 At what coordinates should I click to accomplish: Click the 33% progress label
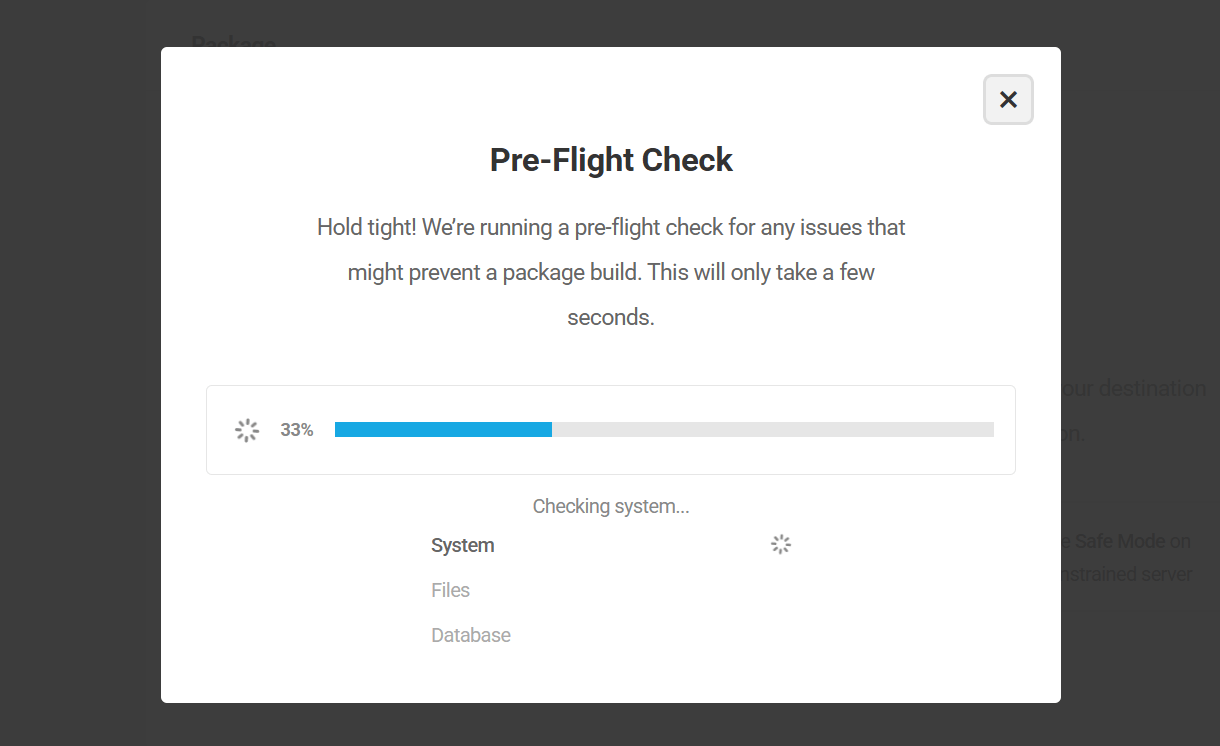pyautogui.click(x=296, y=429)
